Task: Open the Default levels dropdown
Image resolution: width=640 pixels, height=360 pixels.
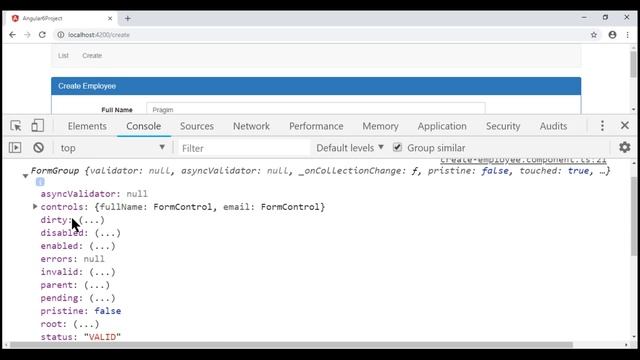Action: tap(350, 148)
